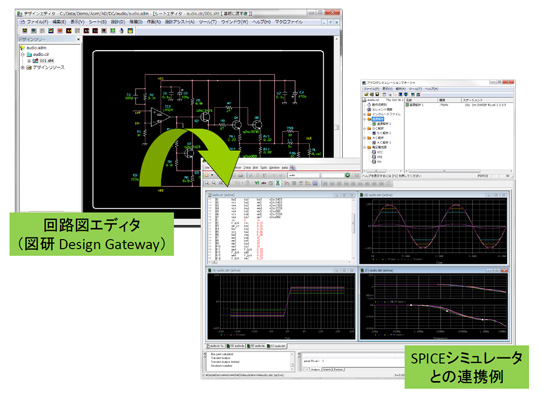Click the zoom magnifier icon in simulator toolbar
The width and height of the screenshot is (540, 393).
pyautogui.click(x=207, y=183)
